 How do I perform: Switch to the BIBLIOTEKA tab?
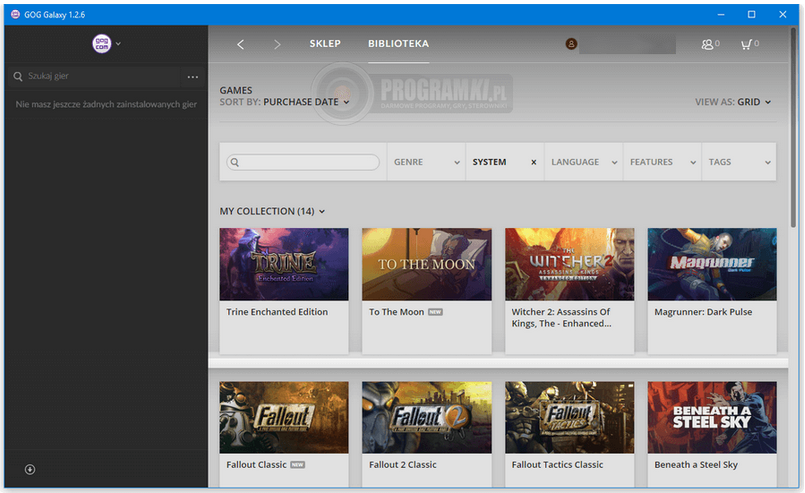click(398, 44)
